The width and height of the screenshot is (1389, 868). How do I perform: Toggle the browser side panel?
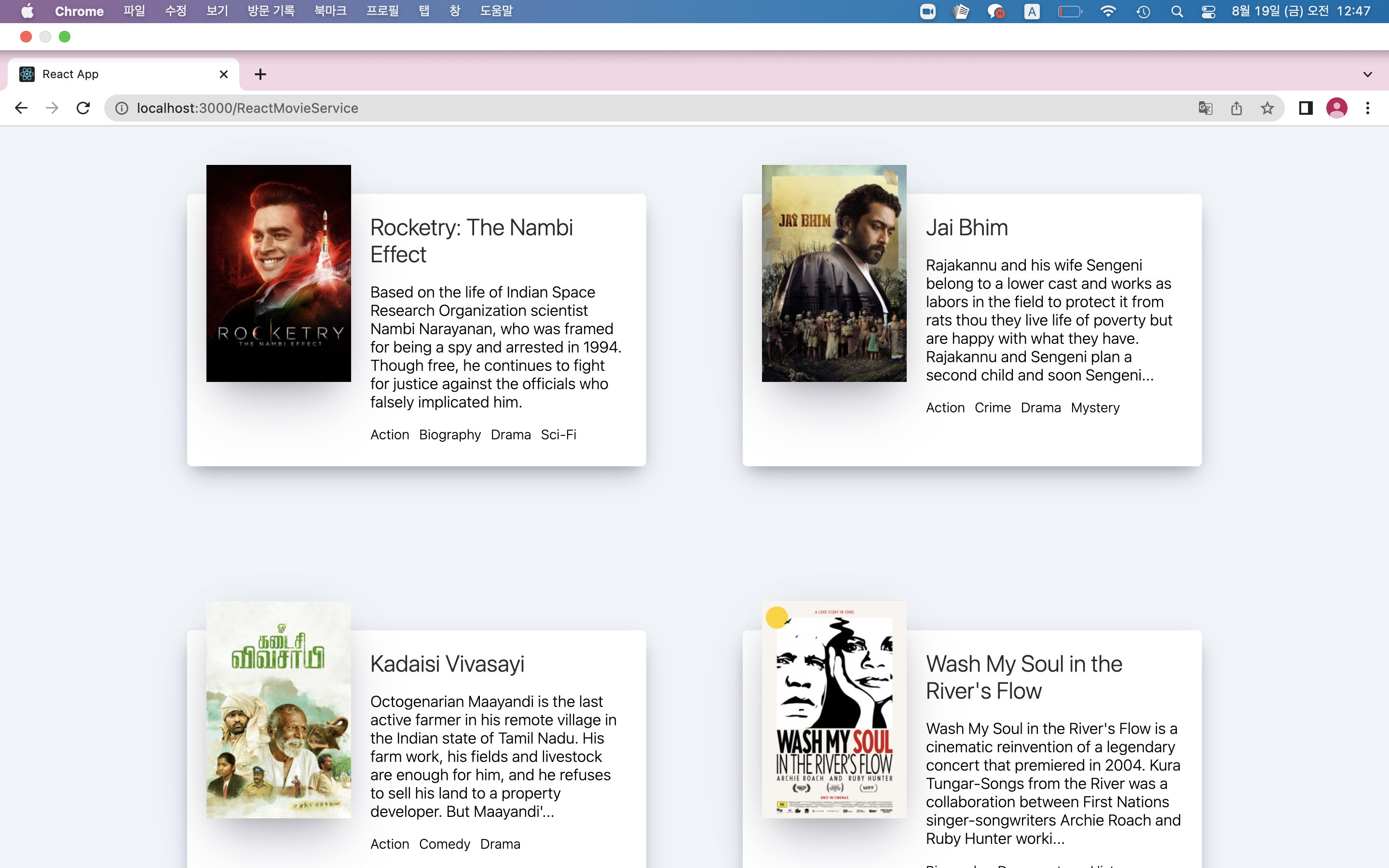(1306, 108)
